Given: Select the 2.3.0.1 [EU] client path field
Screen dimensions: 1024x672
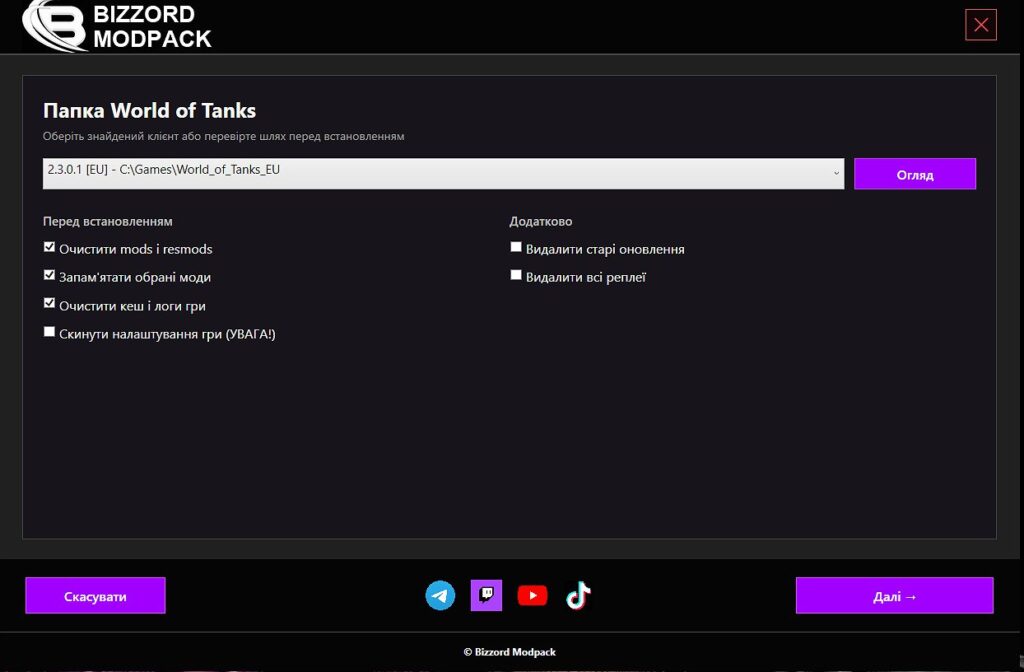Looking at the screenshot, I should (443, 174).
